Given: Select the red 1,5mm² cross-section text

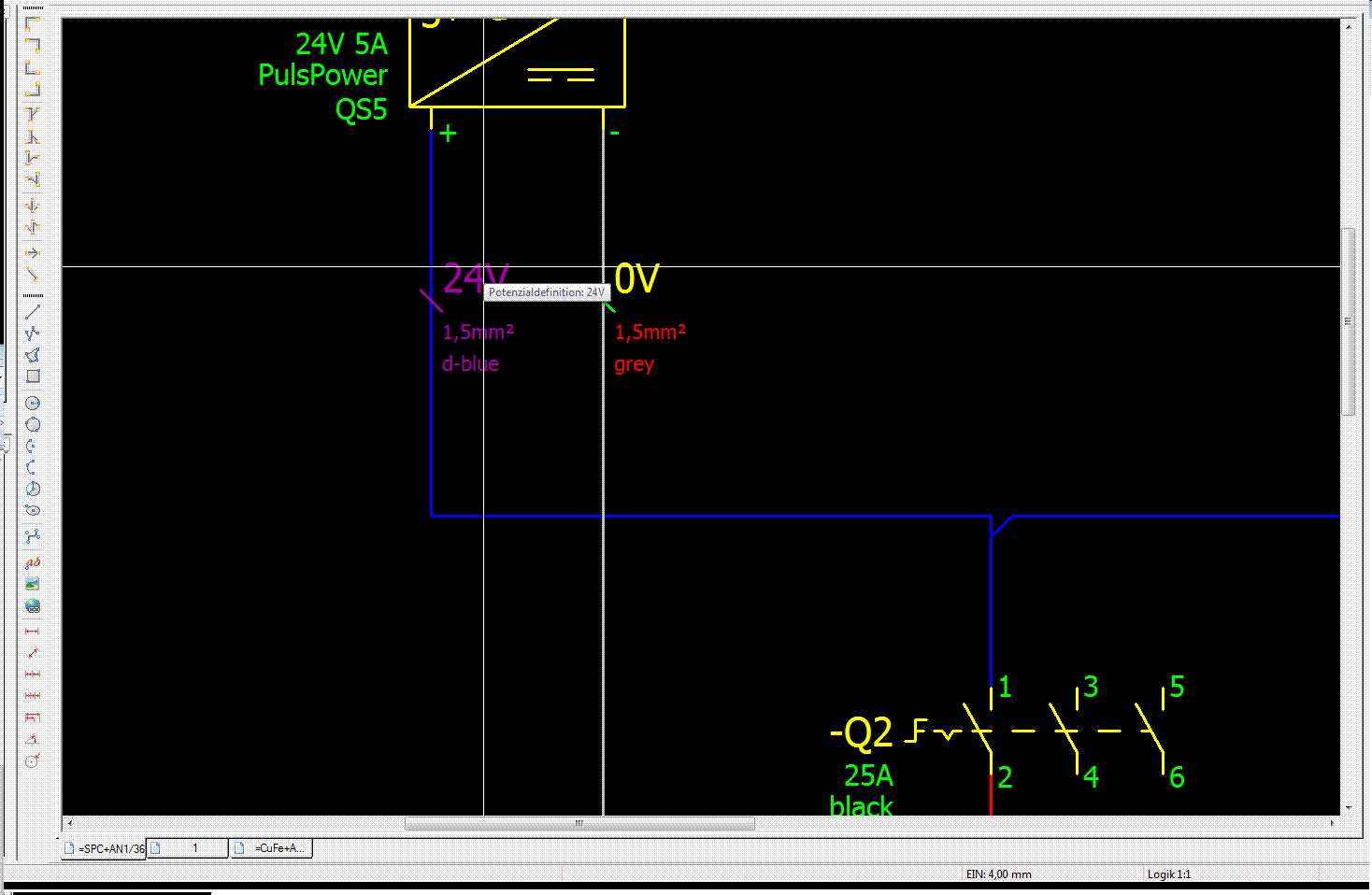Looking at the screenshot, I should click(x=650, y=332).
